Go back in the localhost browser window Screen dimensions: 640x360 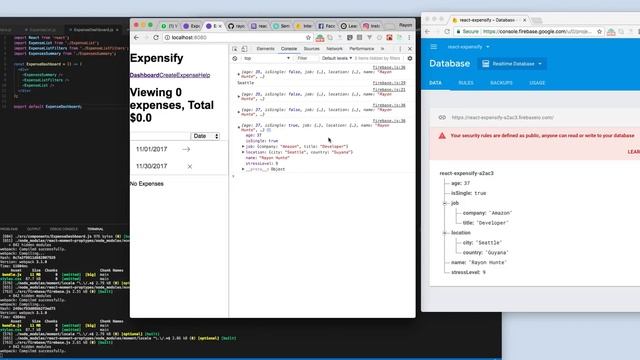tap(136, 37)
